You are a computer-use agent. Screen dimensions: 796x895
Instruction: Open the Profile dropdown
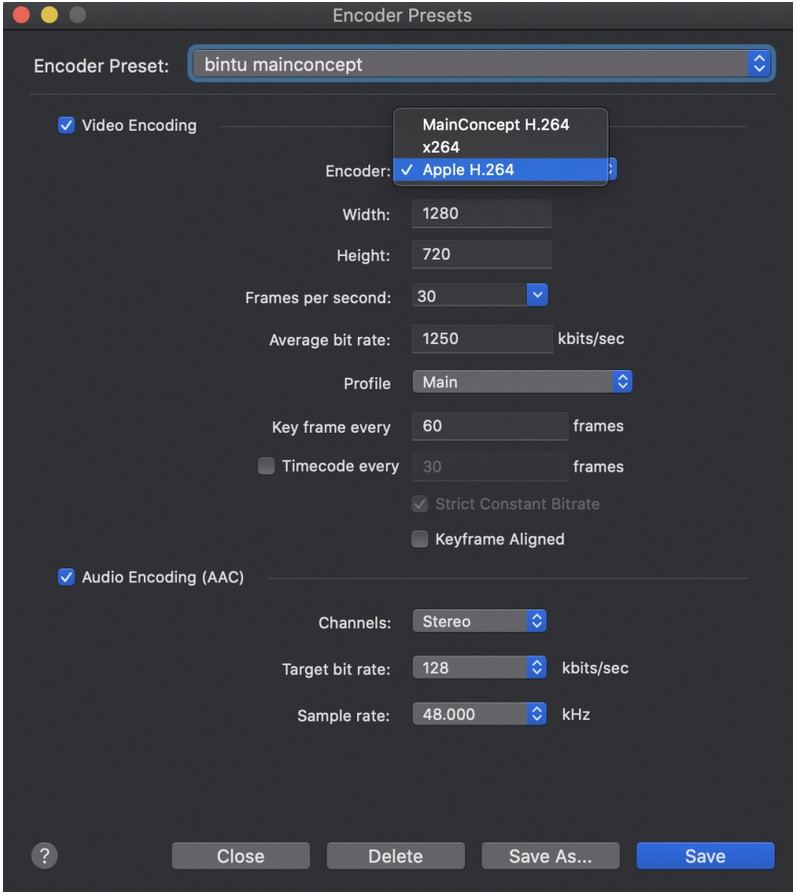tap(621, 381)
